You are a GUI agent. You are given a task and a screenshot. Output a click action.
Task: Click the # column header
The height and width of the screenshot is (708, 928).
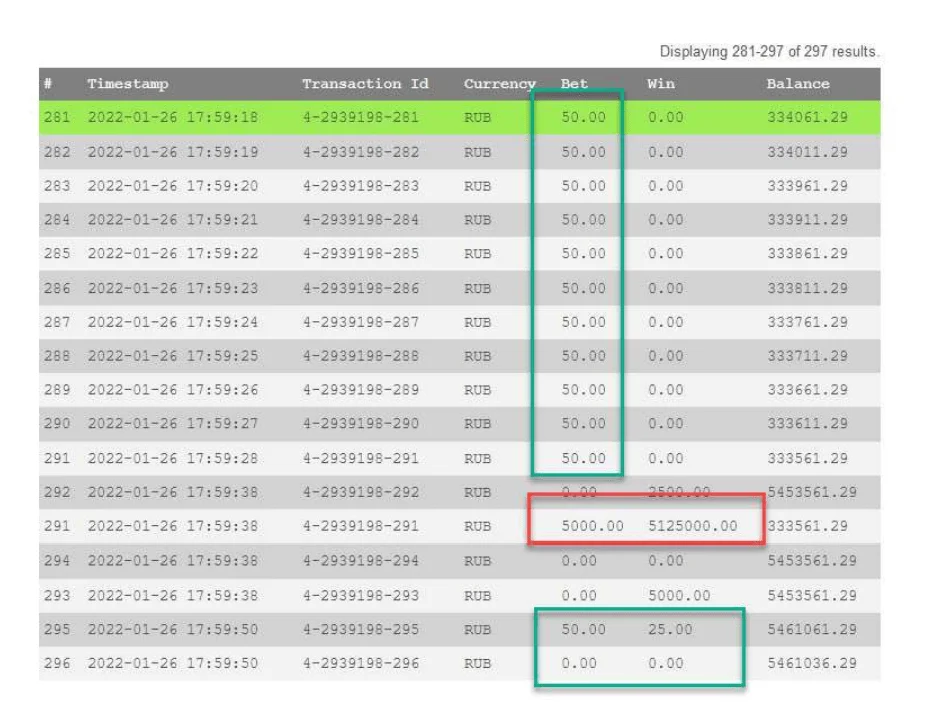[x=48, y=83]
